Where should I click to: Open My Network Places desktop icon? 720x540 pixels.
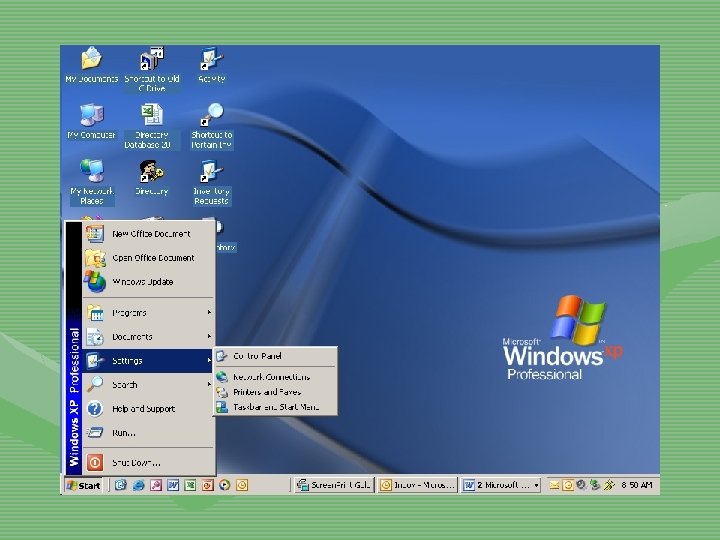click(x=91, y=182)
